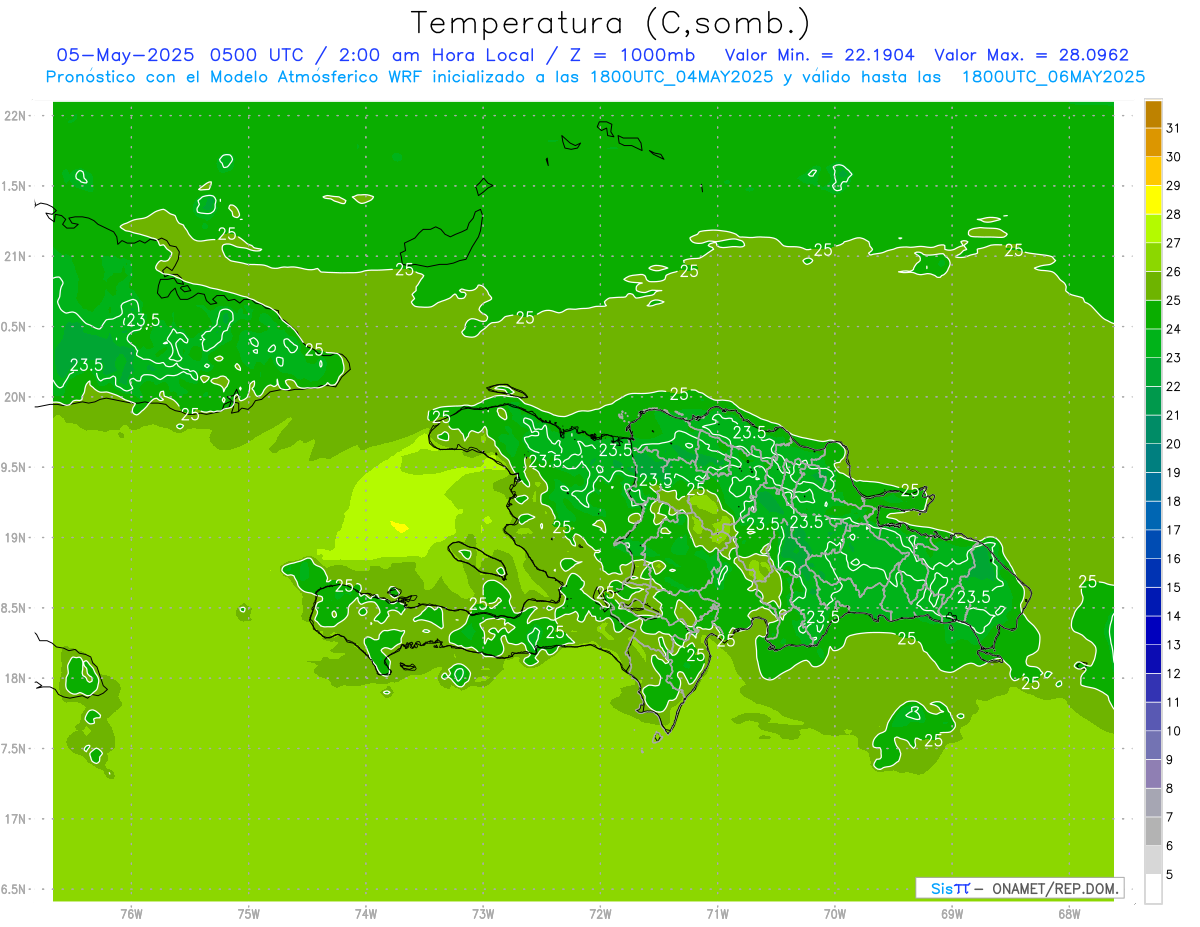Screen dimensions: 1200x927
Task: Pick the purple swatch between 9 and 10
Action: [x=1153, y=745]
